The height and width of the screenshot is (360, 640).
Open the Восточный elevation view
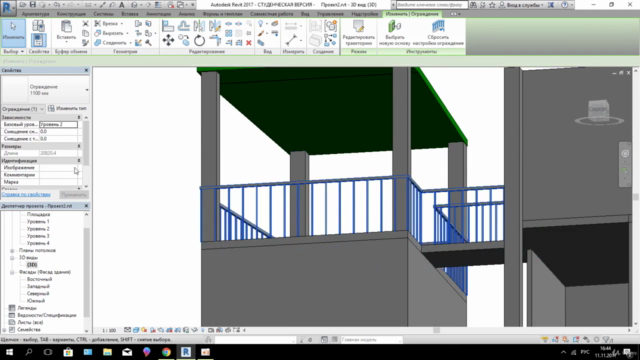[39, 279]
